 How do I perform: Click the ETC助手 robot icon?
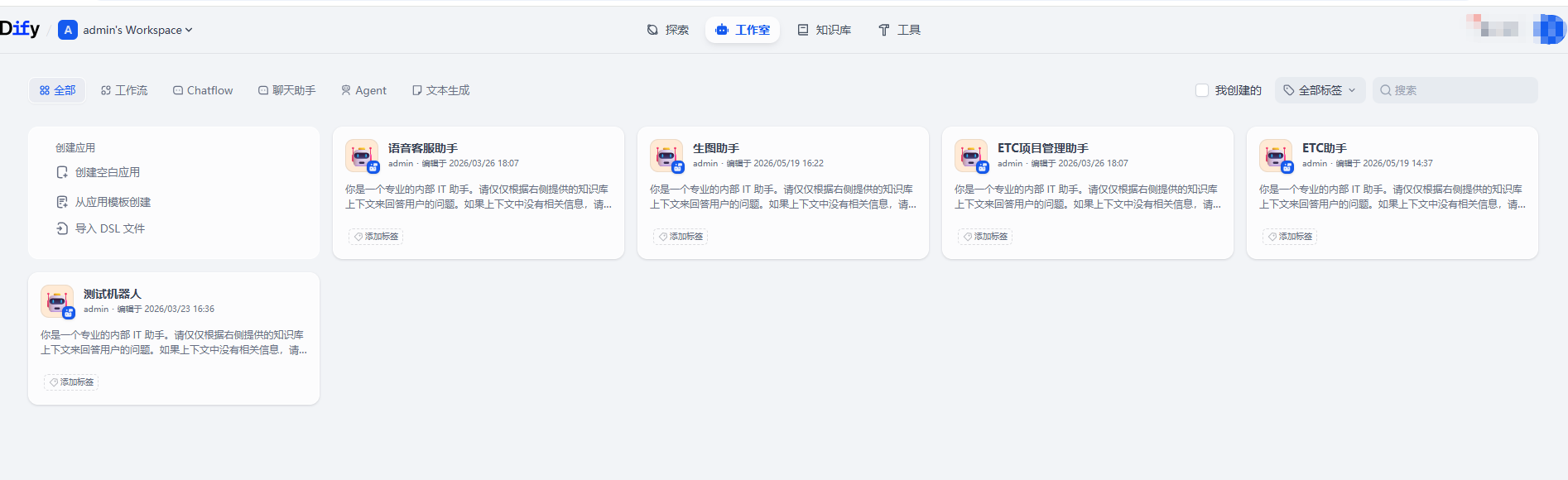click(x=1276, y=156)
